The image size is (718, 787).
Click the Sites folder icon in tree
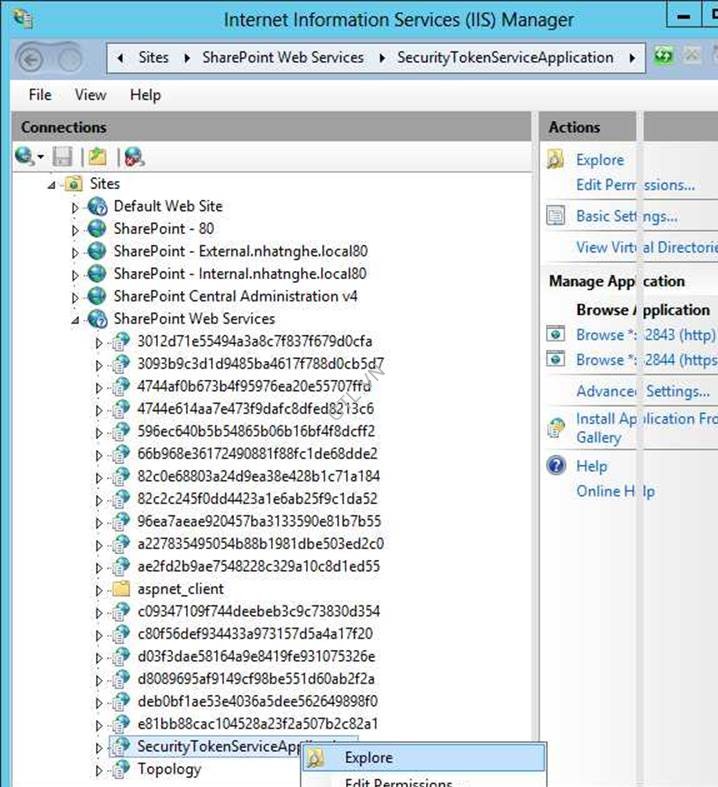pos(73,184)
